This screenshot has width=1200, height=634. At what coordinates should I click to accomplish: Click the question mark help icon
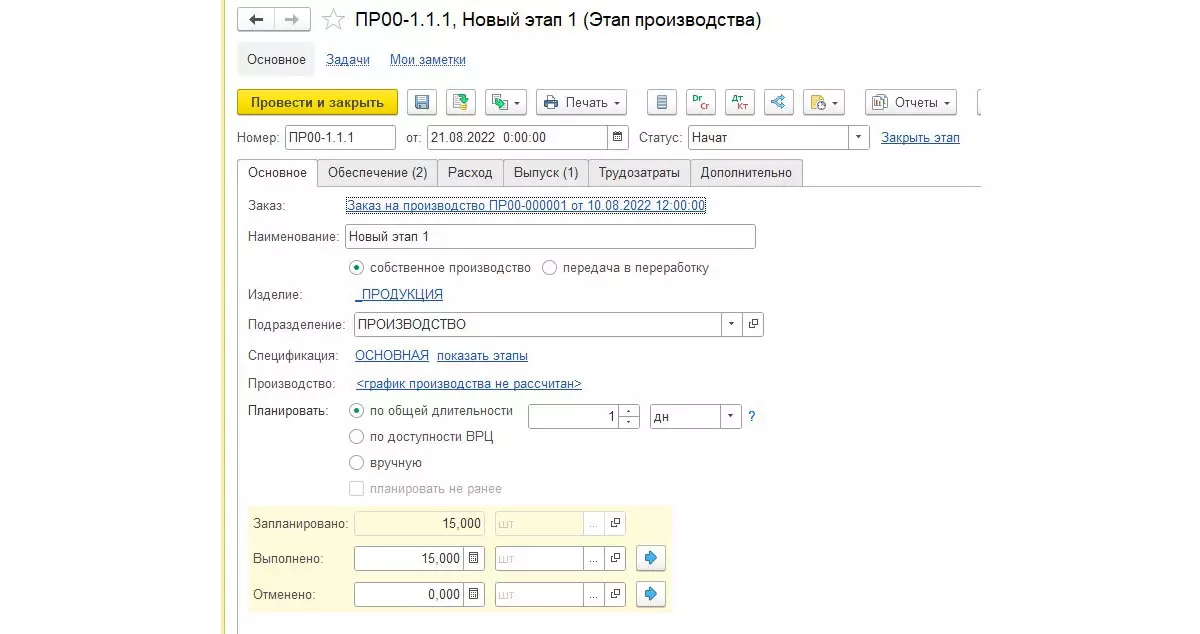click(x=752, y=416)
